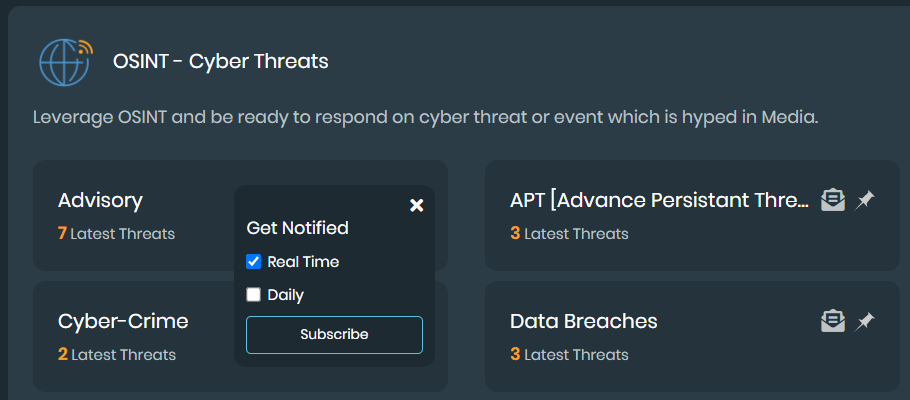The width and height of the screenshot is (910, 400).
Task: View the 3 Latest Threats under APT
Action: pos(569,234)
